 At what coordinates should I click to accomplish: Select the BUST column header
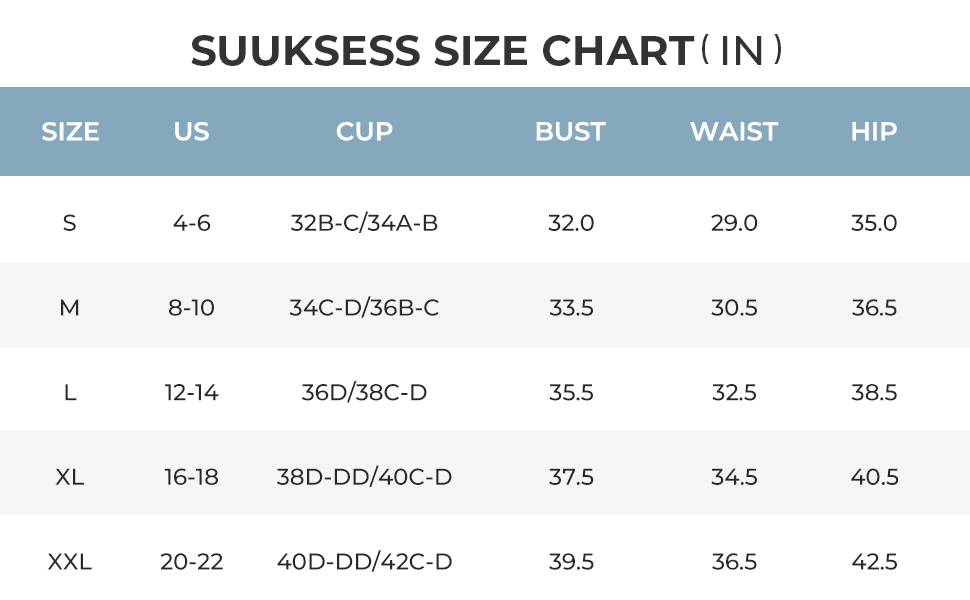(570, 132)
